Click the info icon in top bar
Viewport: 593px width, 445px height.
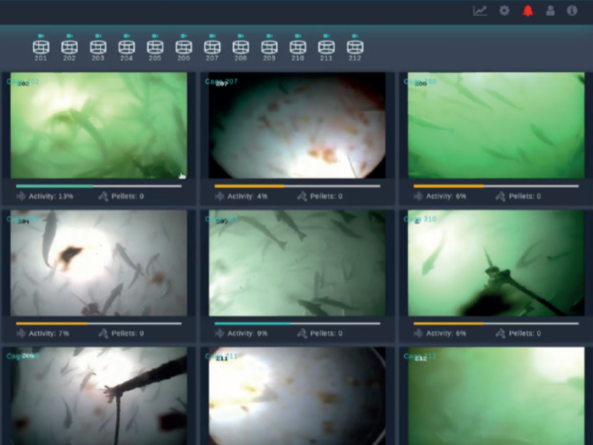point(572,11)
